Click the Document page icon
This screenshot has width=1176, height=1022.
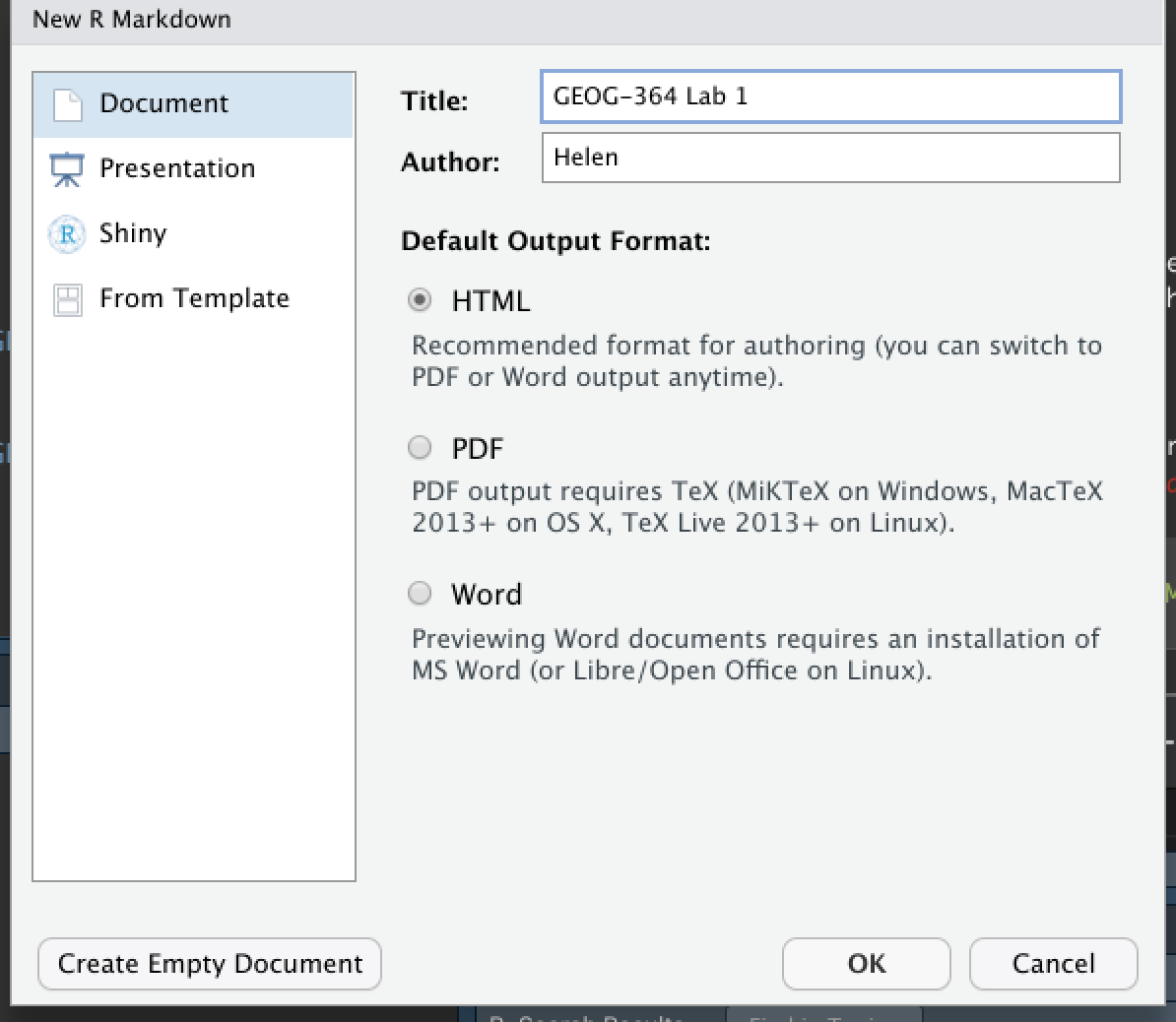click(68, 104)
